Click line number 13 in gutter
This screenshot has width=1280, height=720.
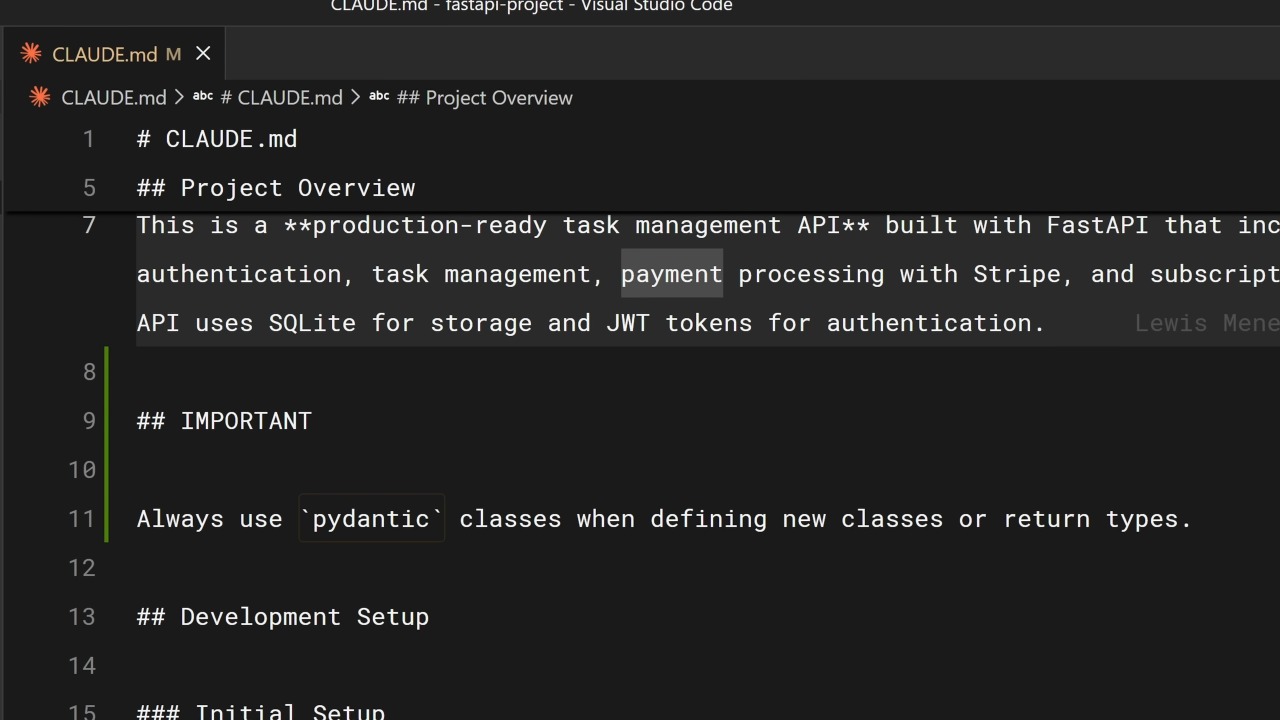(82, 617)
